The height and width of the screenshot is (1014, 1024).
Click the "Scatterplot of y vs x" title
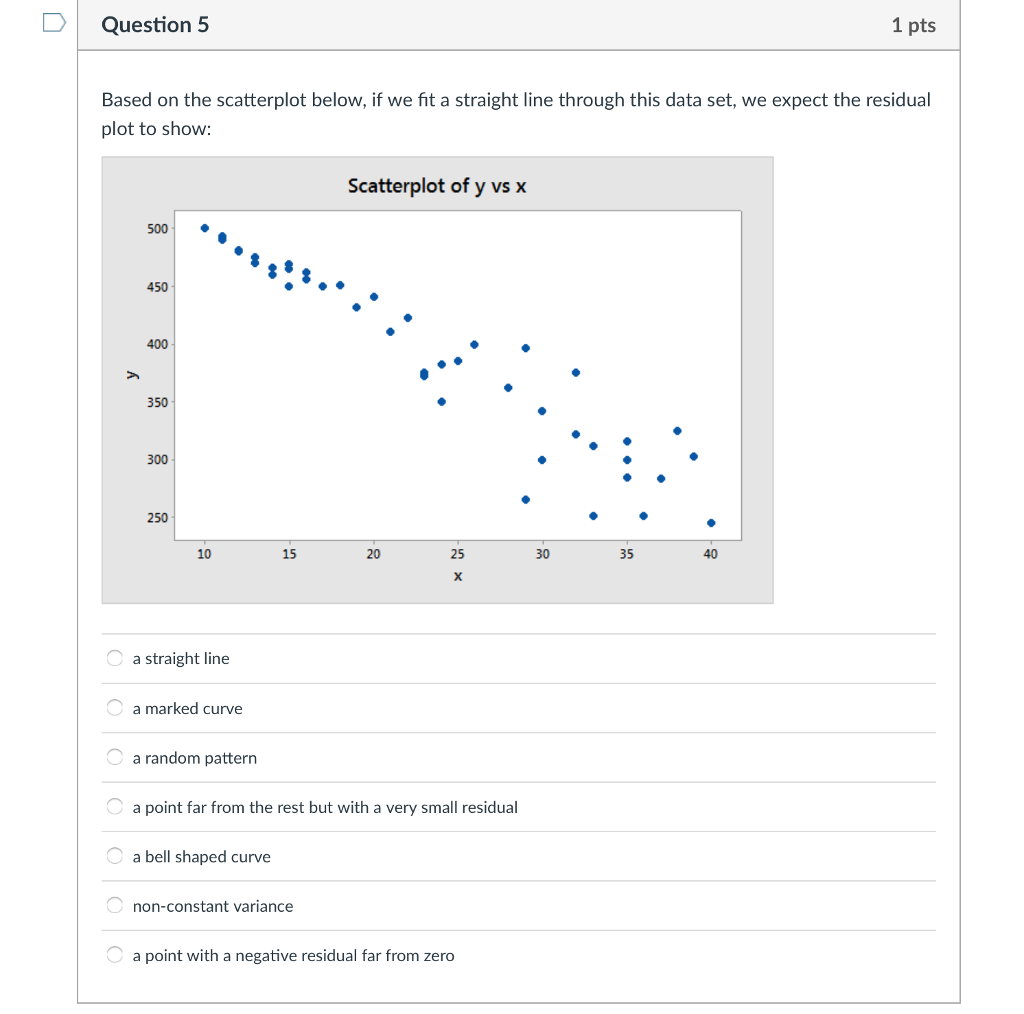pyautogui.click(x=437, y=186)
